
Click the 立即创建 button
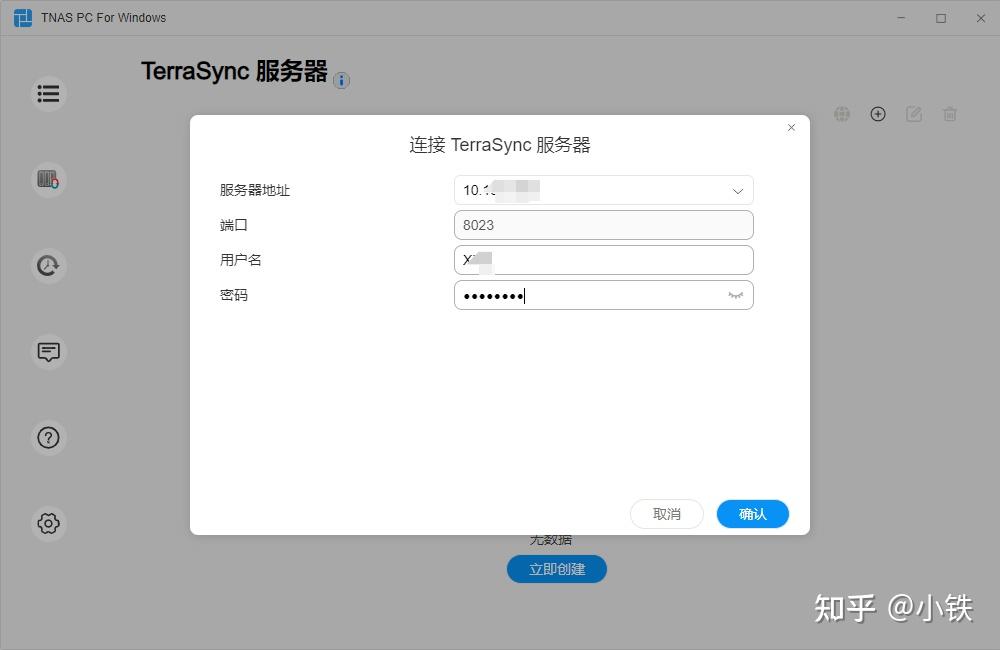click(557, 568)
